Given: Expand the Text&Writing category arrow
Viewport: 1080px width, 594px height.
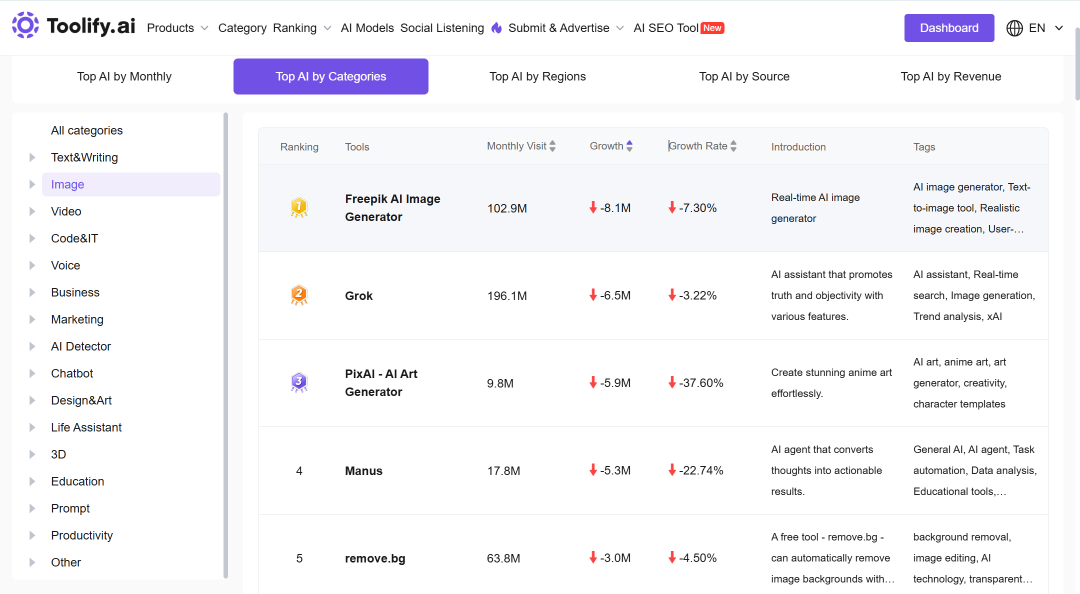Looking at the screenshot, I should [x=32, y=157].
